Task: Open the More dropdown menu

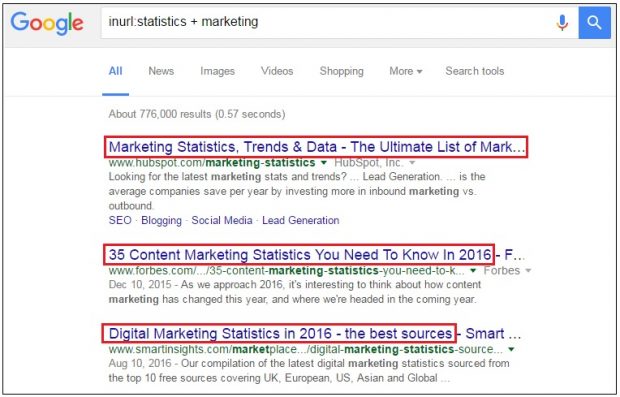Action: coord(406,71)
